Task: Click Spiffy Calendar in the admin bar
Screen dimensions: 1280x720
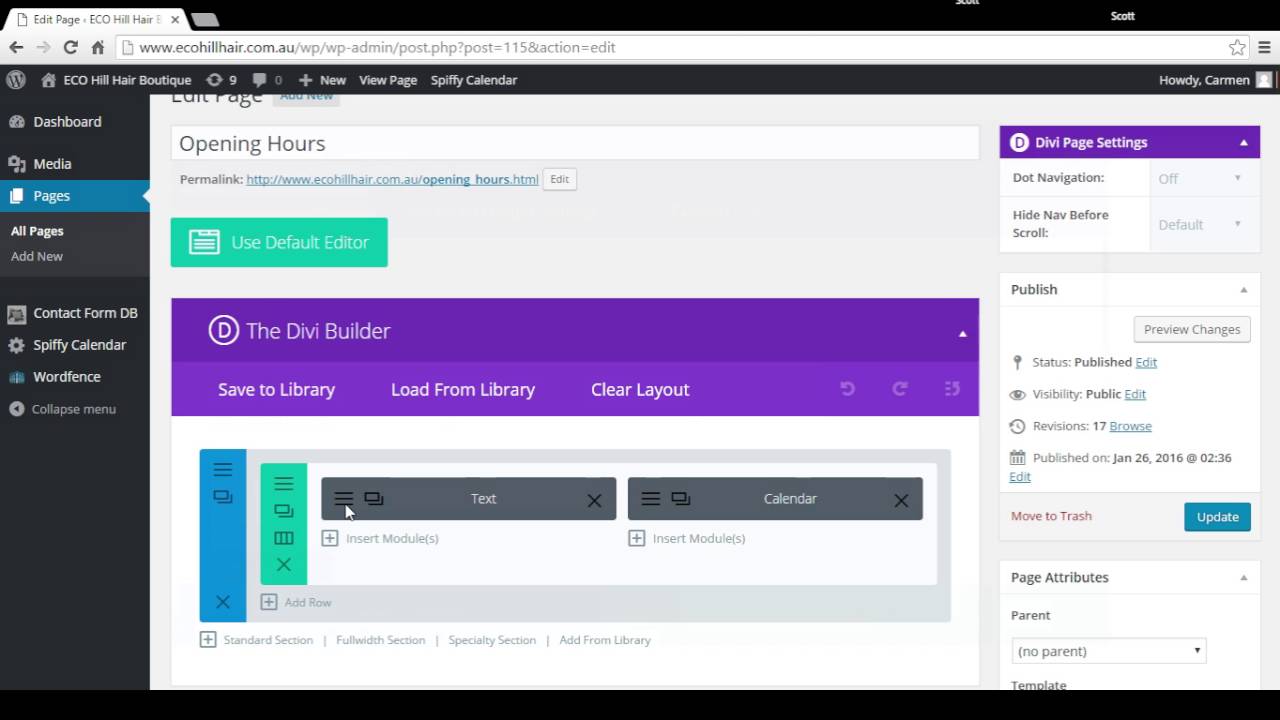Action: (x=474, y=80)
